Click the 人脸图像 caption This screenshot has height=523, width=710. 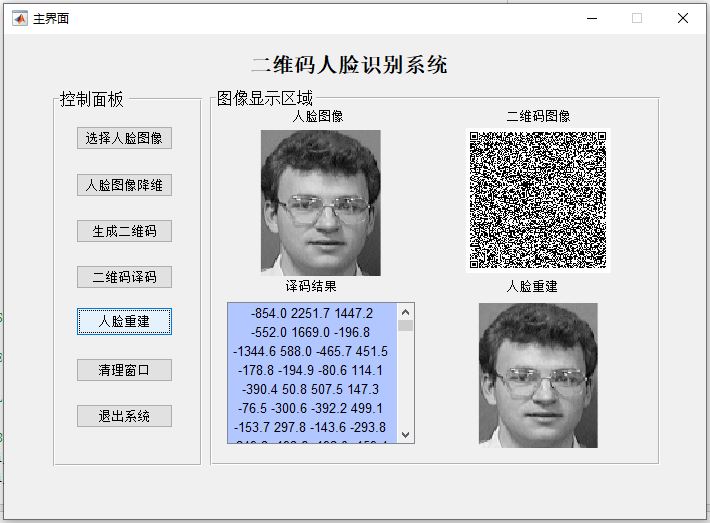click(x=318, y=116)
